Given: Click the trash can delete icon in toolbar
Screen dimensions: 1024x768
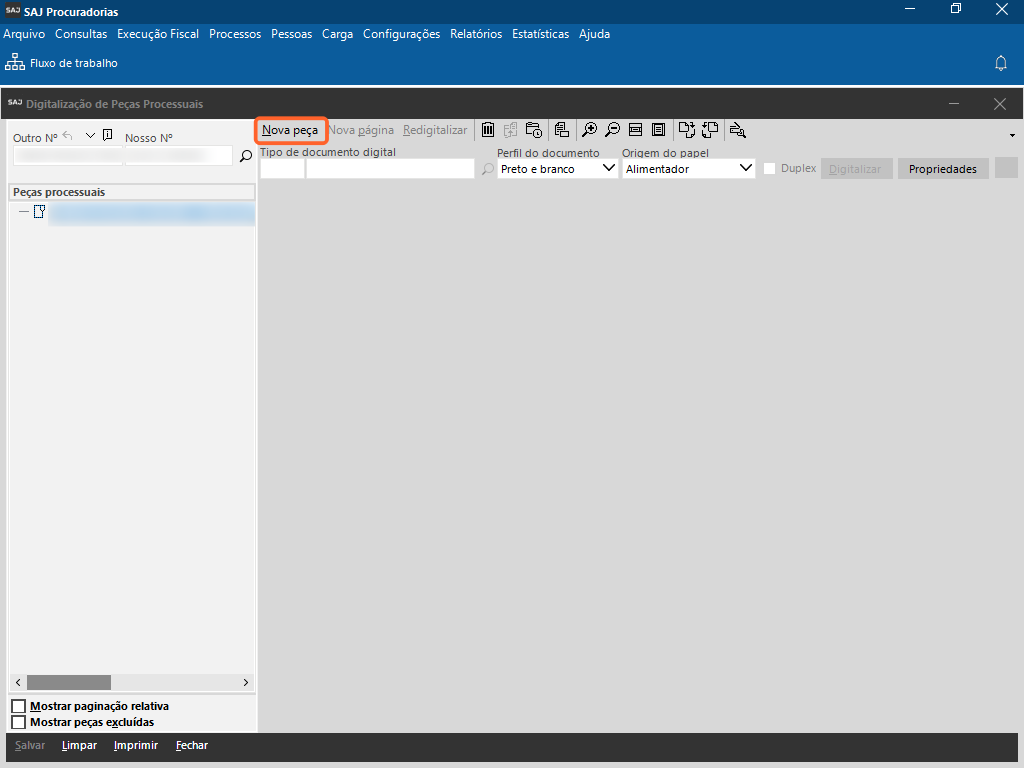Looking at the screenshot, I should tap(488, 130).
